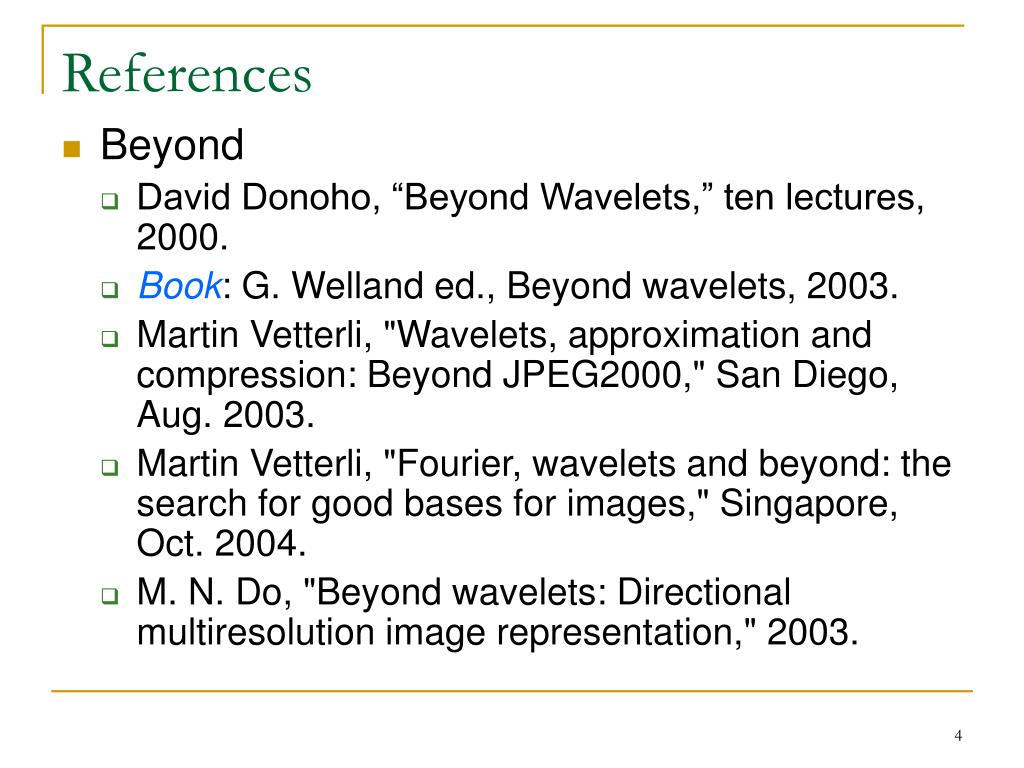Click the blue Book link
Viewport: 1024px width, 768px height.
pos(180,286)
